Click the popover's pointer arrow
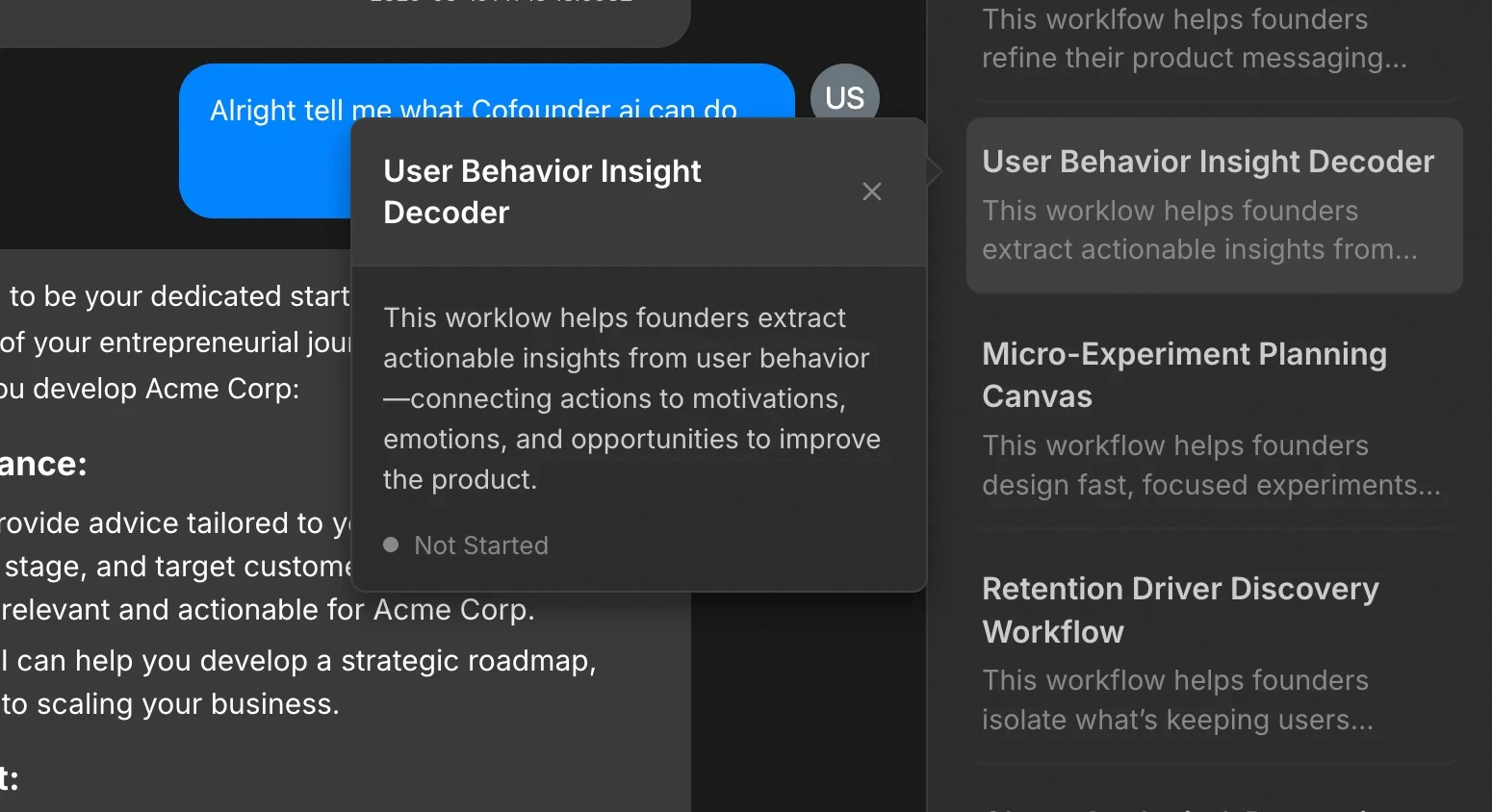 (x=935, y=170)
